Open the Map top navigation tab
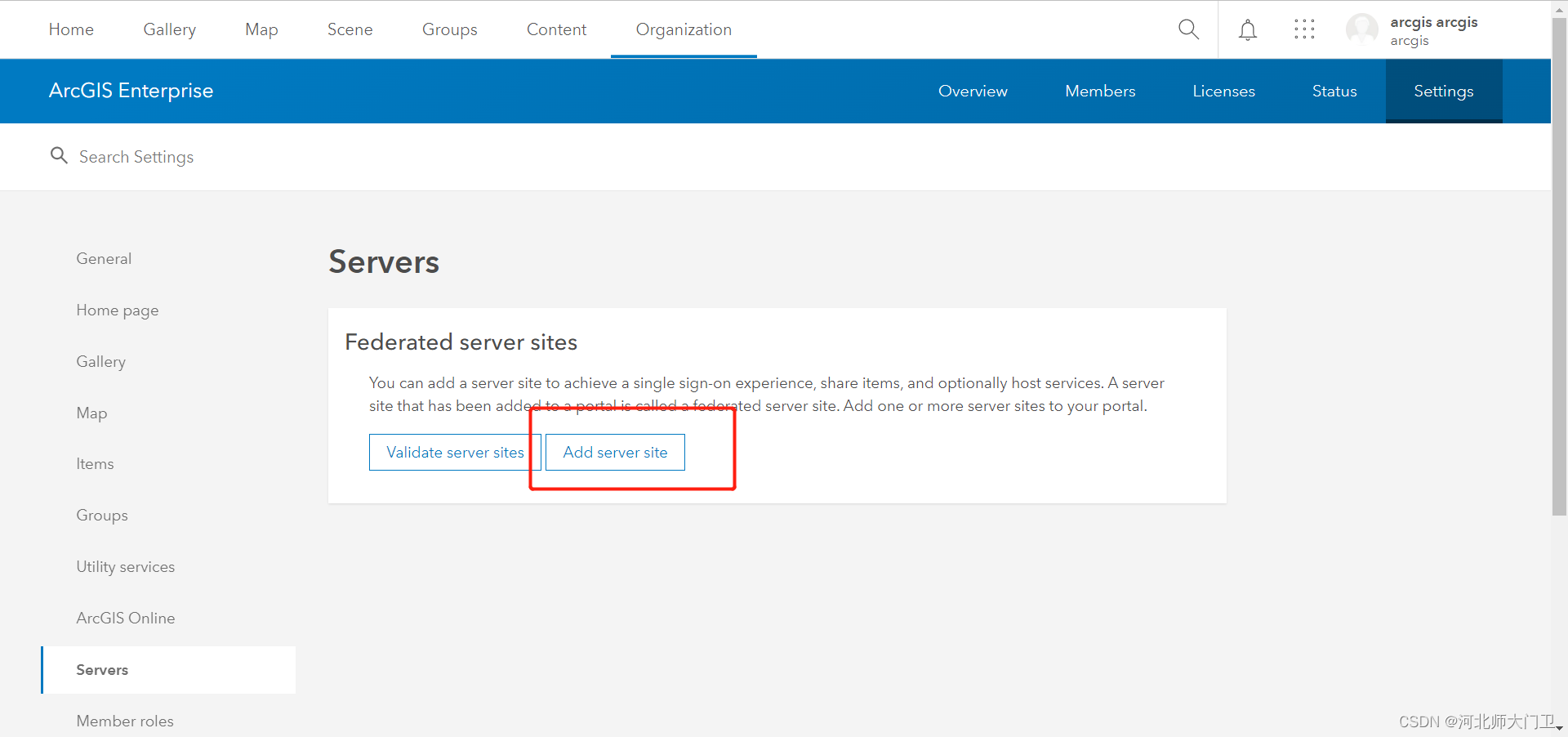Screen dimensions: 1568x737 point(261,29)
